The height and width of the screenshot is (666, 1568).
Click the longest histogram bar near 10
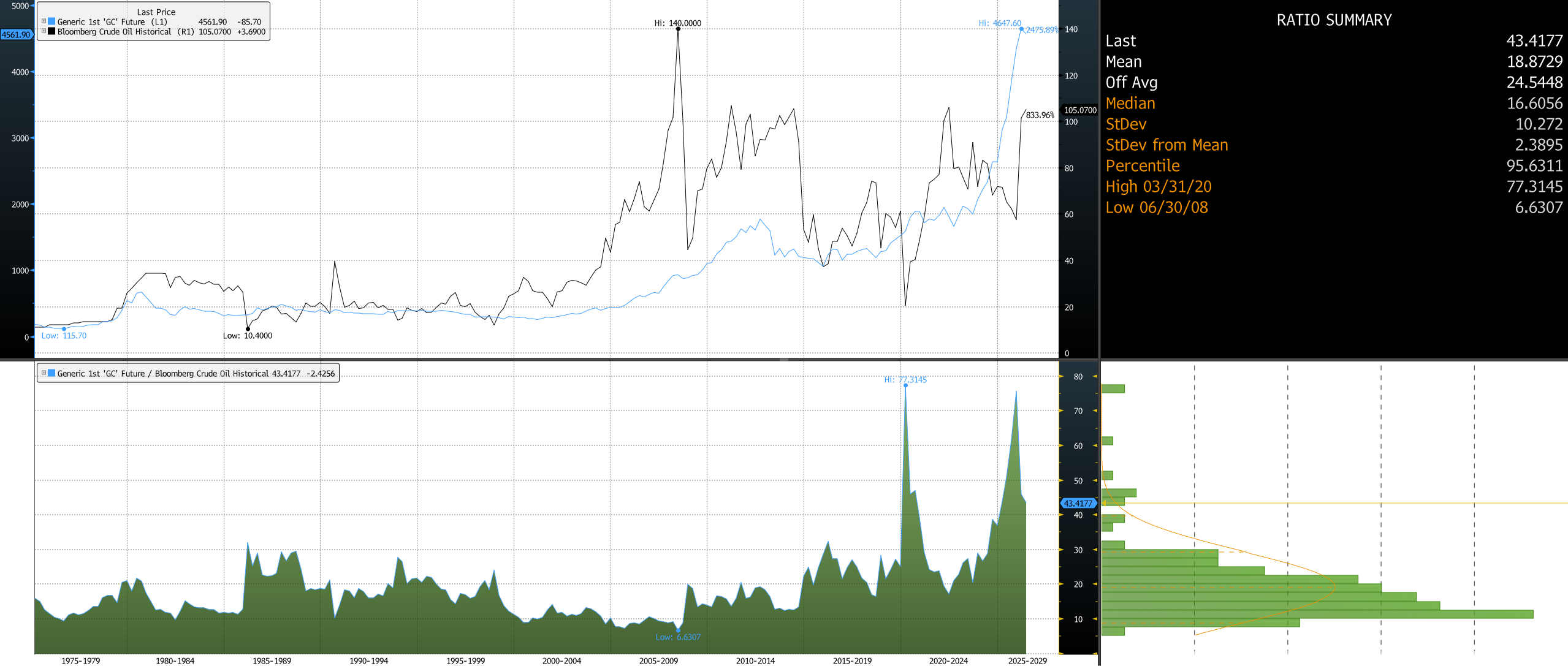[1317, 614]
